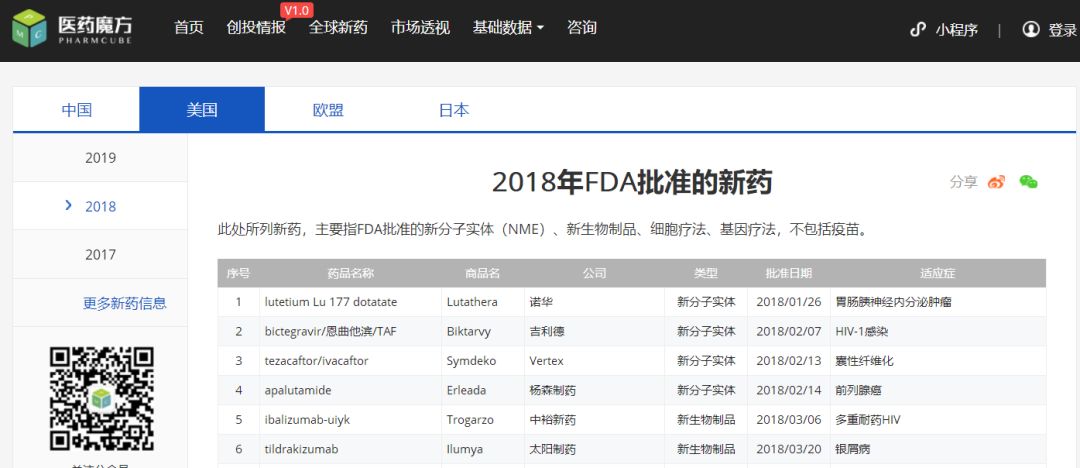Open 创投情报 in navigation bar
The width and height of the screenshot is (1080, 468).
256,28
